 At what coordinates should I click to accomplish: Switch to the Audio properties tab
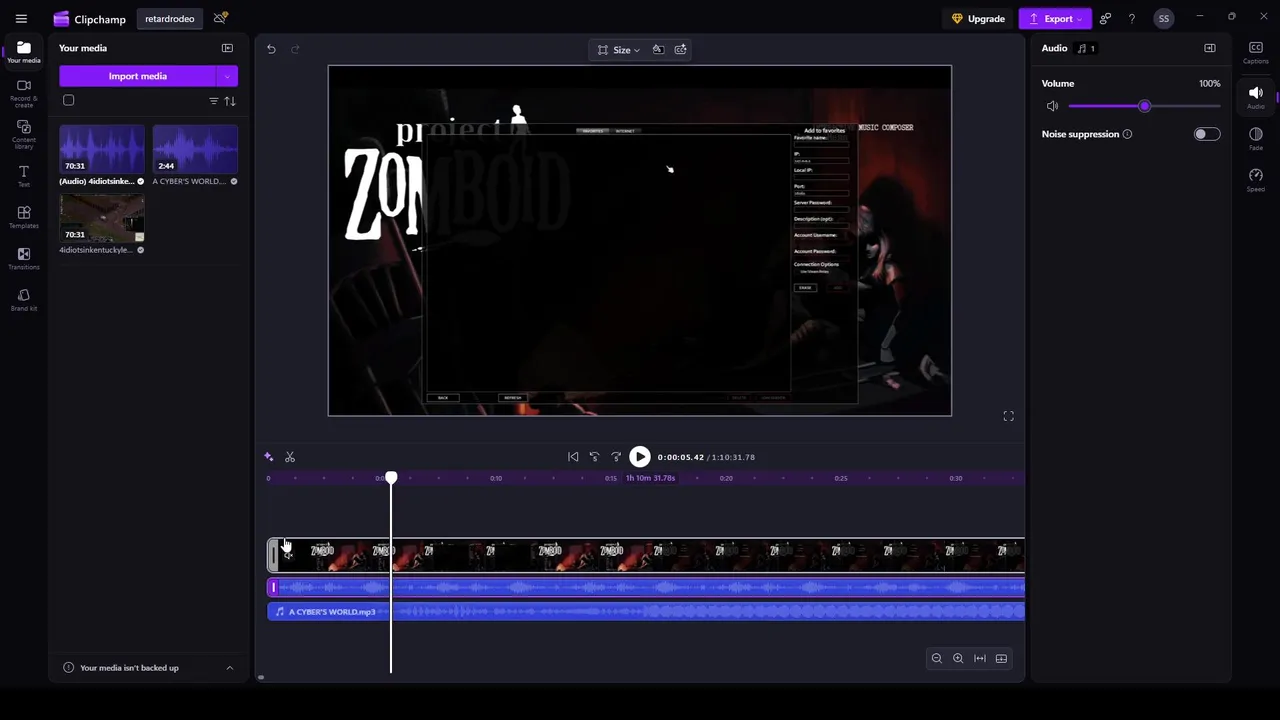(1256, 97)
